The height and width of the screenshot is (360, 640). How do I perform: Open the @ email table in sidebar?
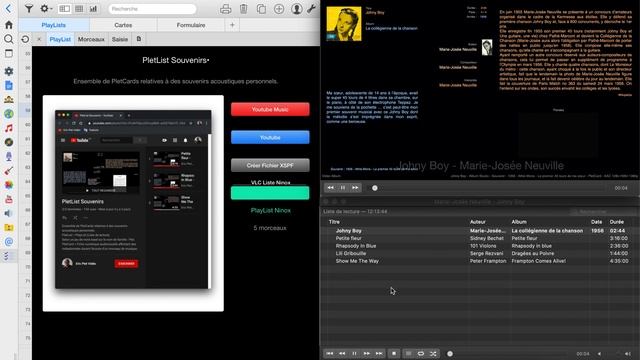coord(9,242)
